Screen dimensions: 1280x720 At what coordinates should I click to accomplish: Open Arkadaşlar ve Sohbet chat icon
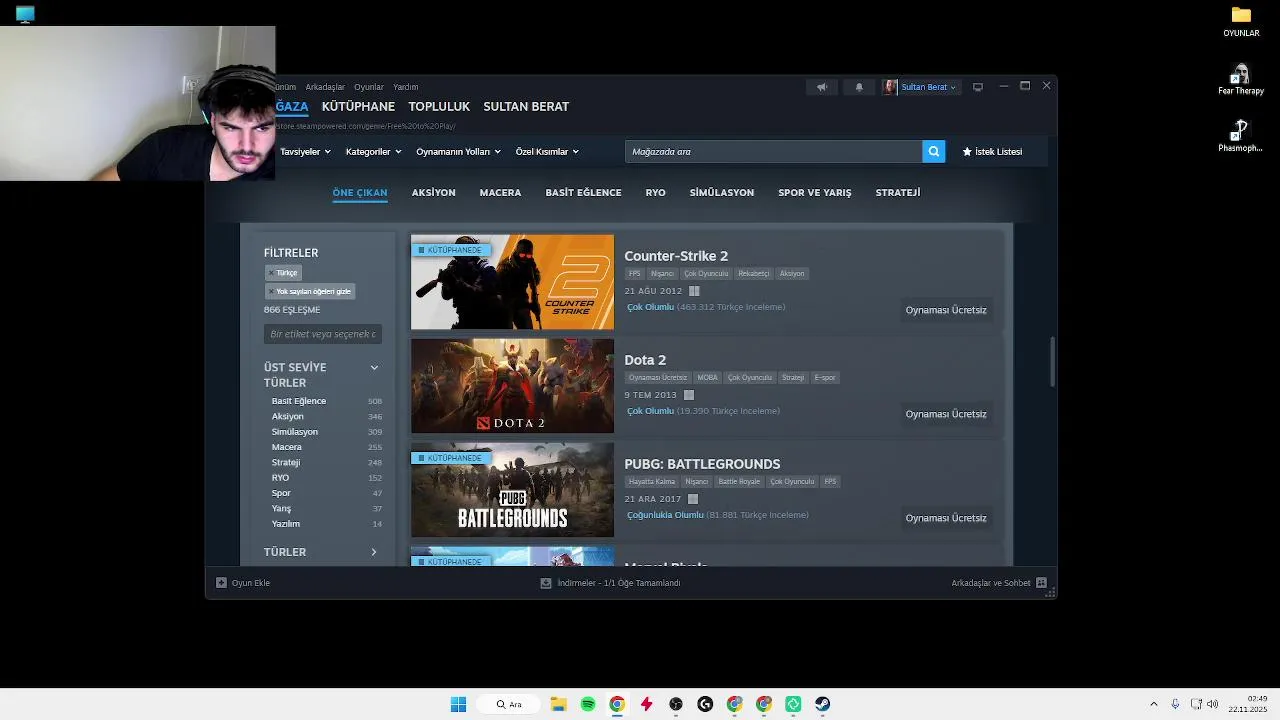(1041, 583)
